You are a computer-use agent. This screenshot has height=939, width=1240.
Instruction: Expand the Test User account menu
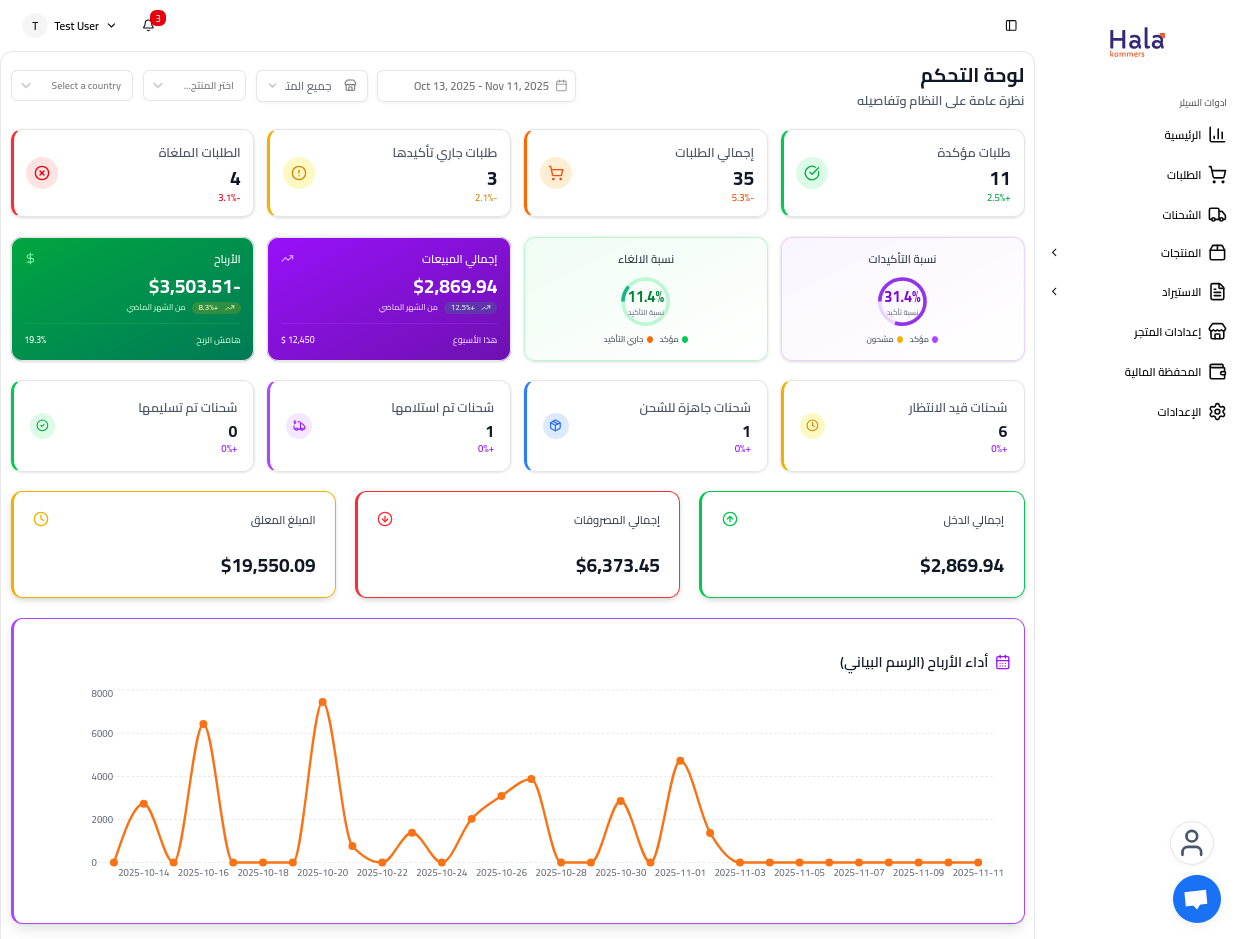(x=70, y=26)
